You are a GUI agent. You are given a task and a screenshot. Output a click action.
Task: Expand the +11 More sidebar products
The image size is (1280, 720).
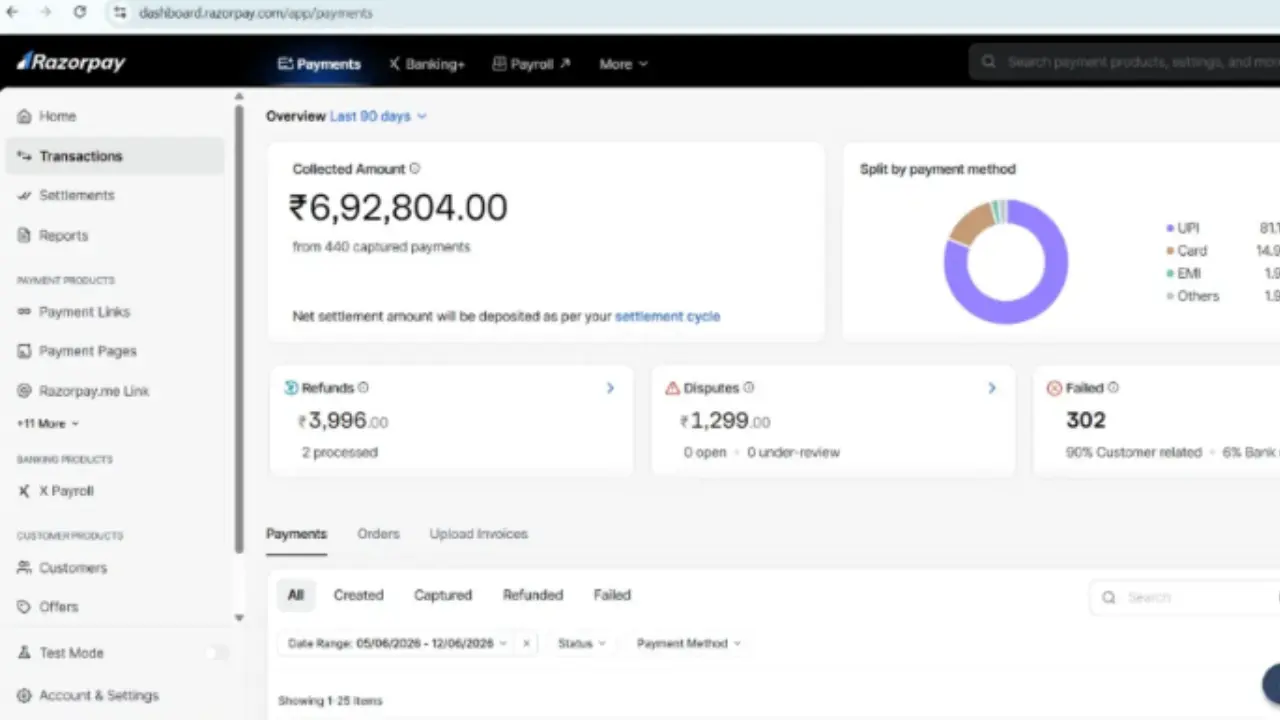point(47,424)
